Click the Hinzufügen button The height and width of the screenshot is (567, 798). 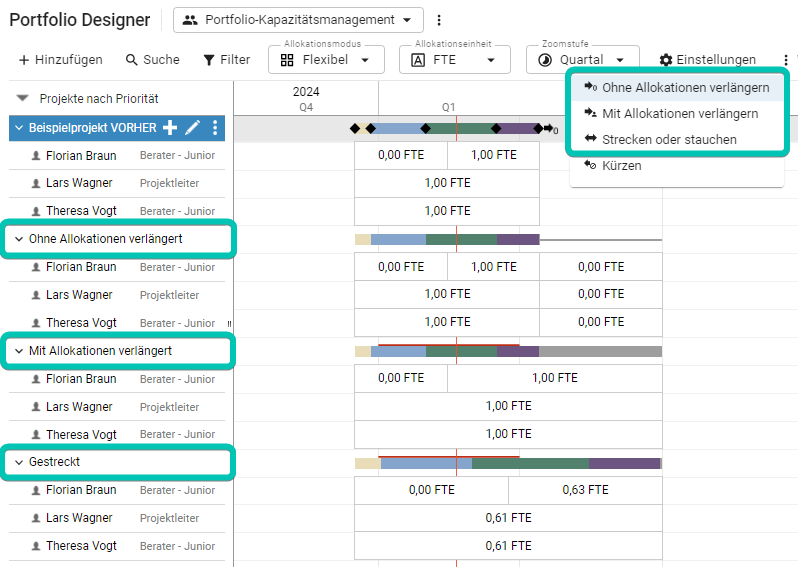[x=61, y=60]
